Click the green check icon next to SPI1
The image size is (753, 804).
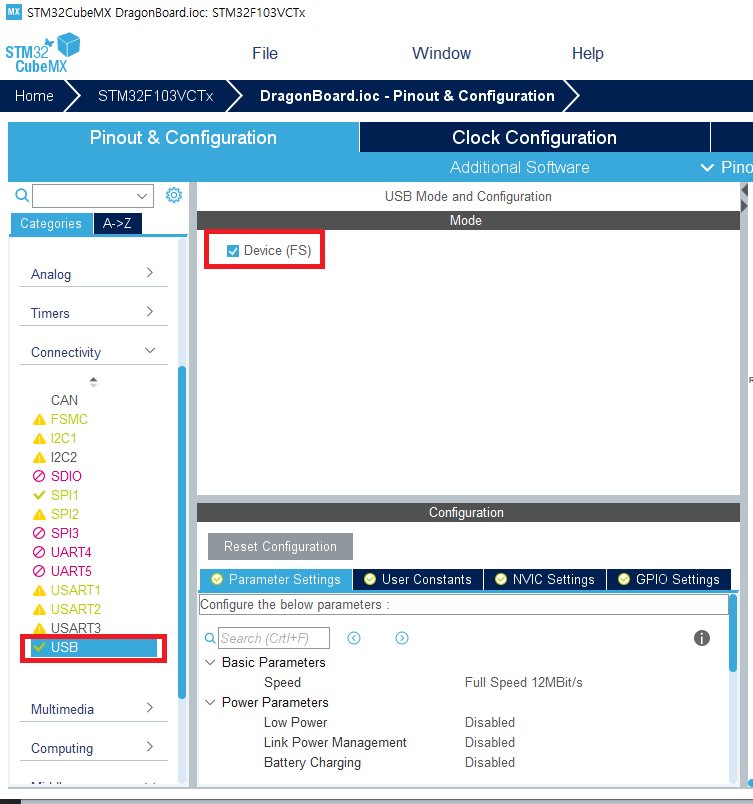[x=39, y=495]
